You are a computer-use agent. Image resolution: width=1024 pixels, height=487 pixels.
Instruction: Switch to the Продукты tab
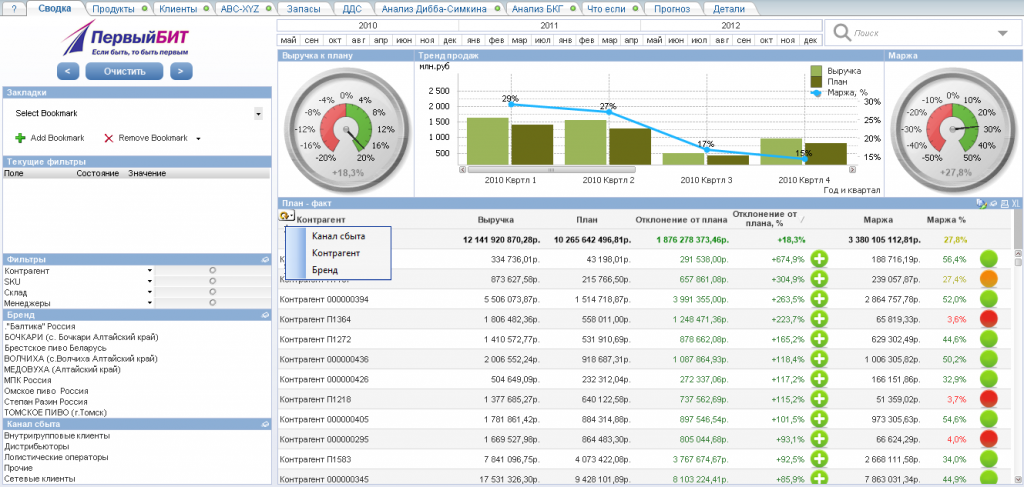coord(114,9)
